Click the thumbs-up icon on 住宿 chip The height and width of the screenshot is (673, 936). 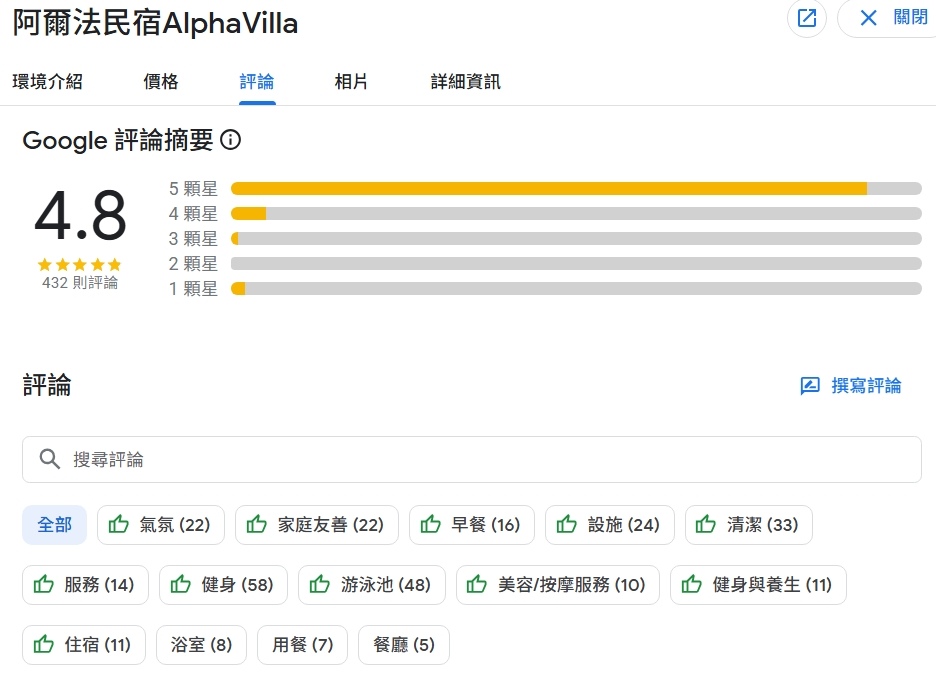tap(44, 645)
